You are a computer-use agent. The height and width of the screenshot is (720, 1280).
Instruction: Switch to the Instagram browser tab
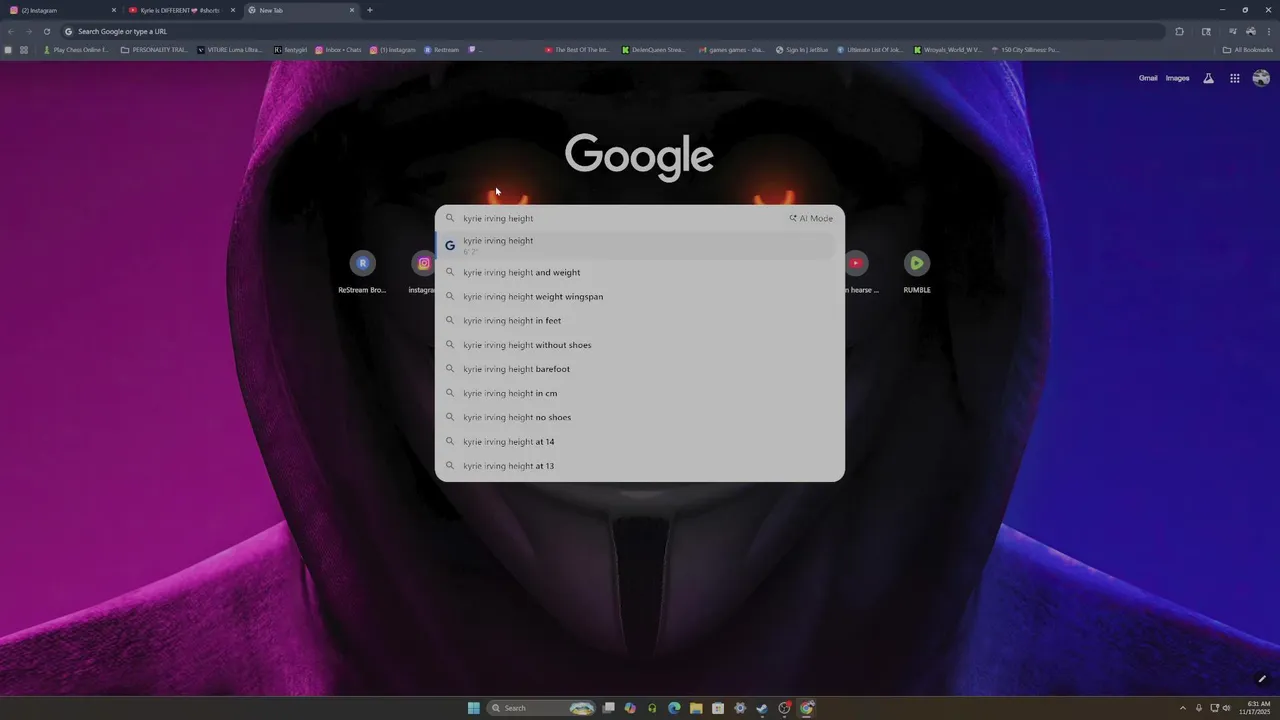[60, 10]
